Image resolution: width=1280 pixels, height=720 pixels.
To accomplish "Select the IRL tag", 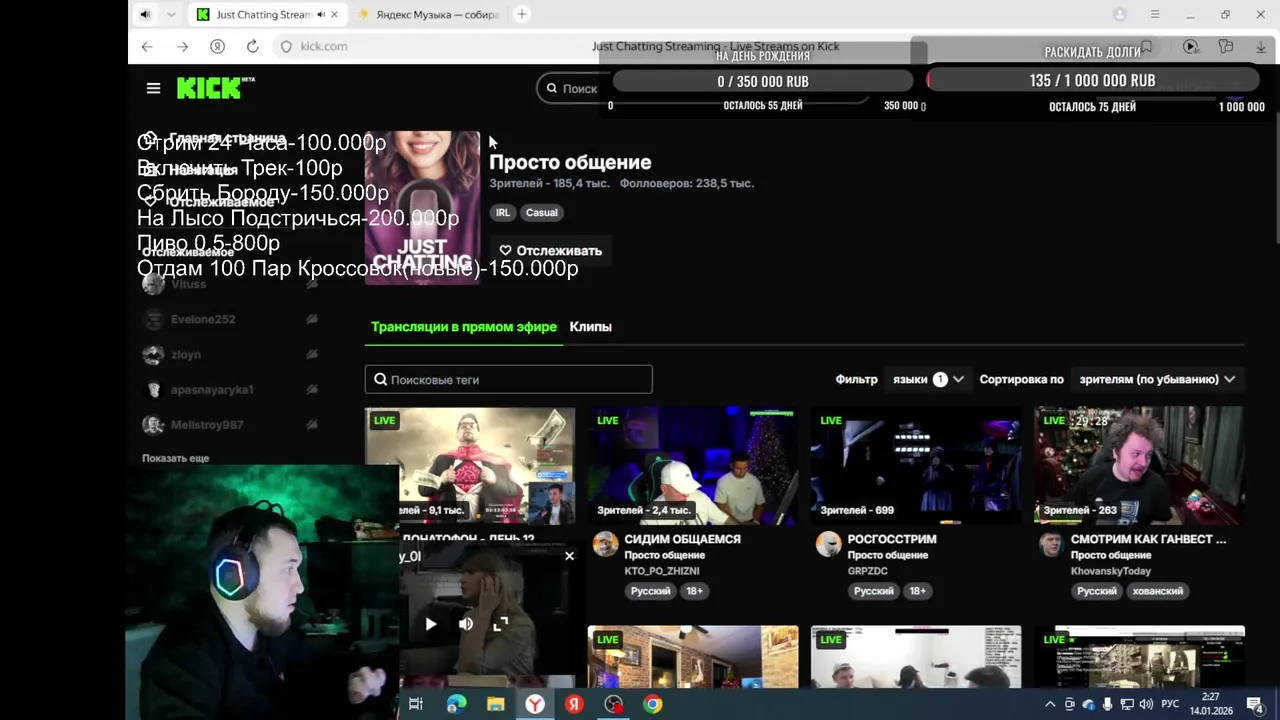I will tap(503, 212).
